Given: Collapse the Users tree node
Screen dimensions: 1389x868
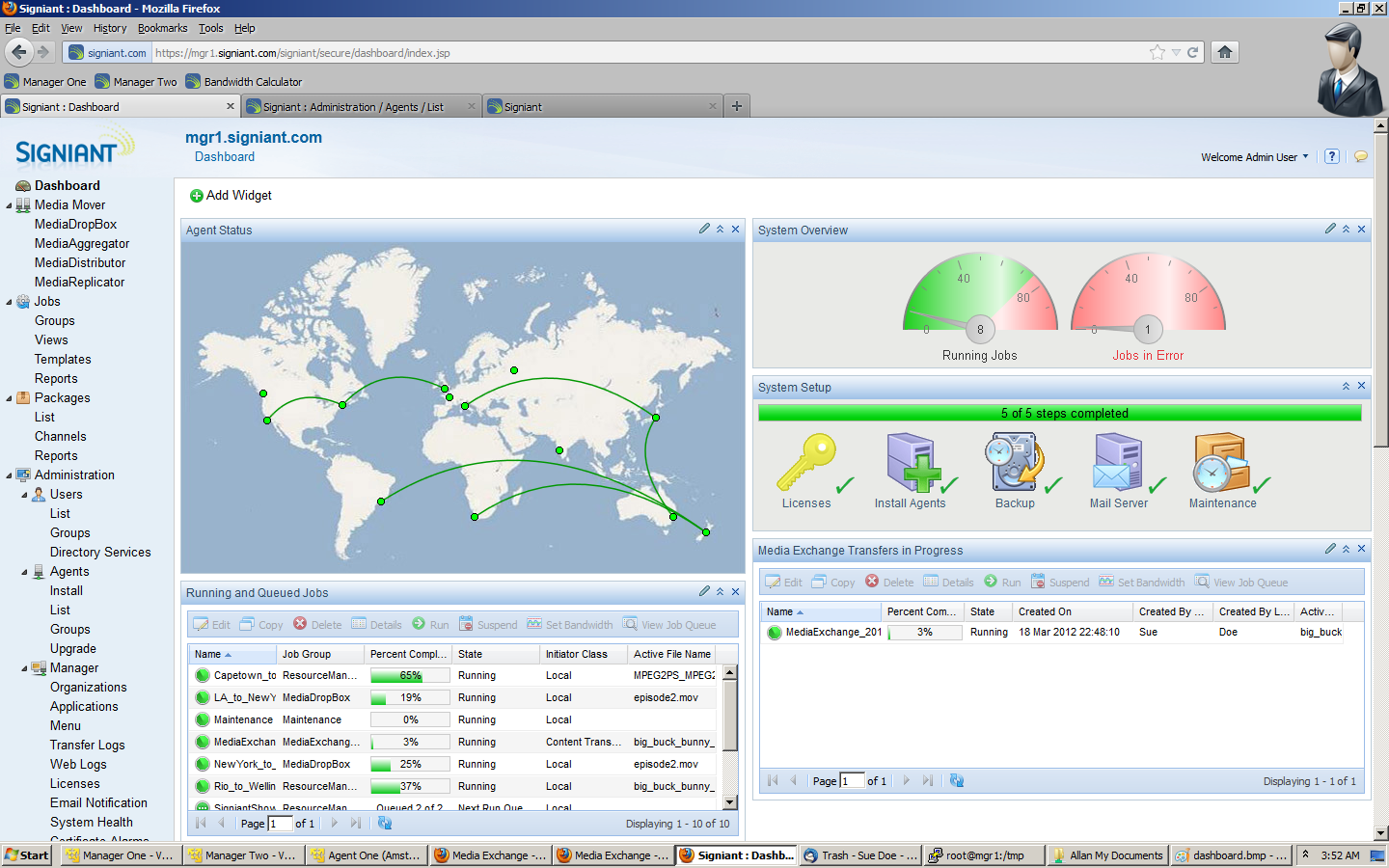Looking at the screenshot, I should 24,495.
